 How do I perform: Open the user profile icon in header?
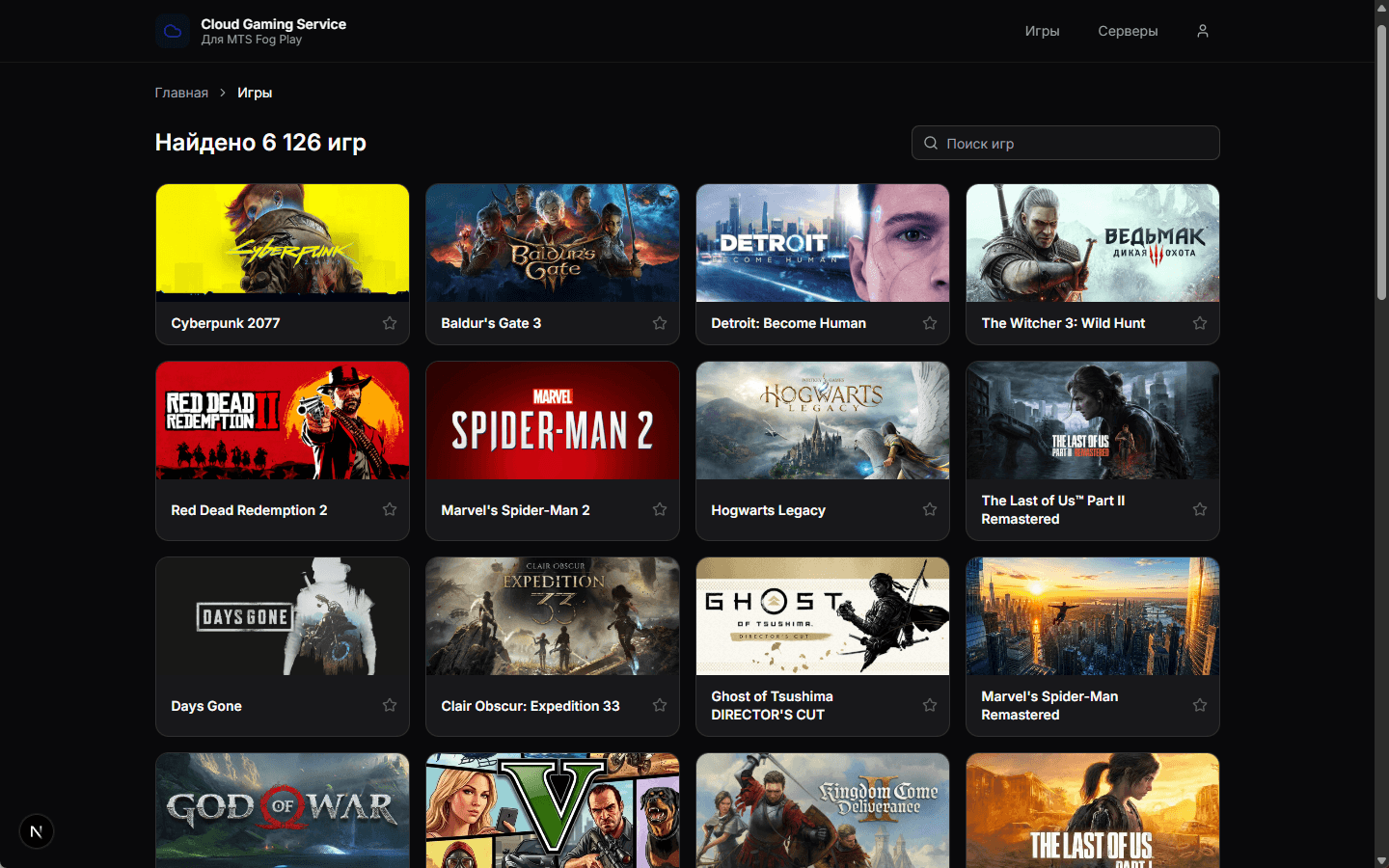tap(1203, 31)
